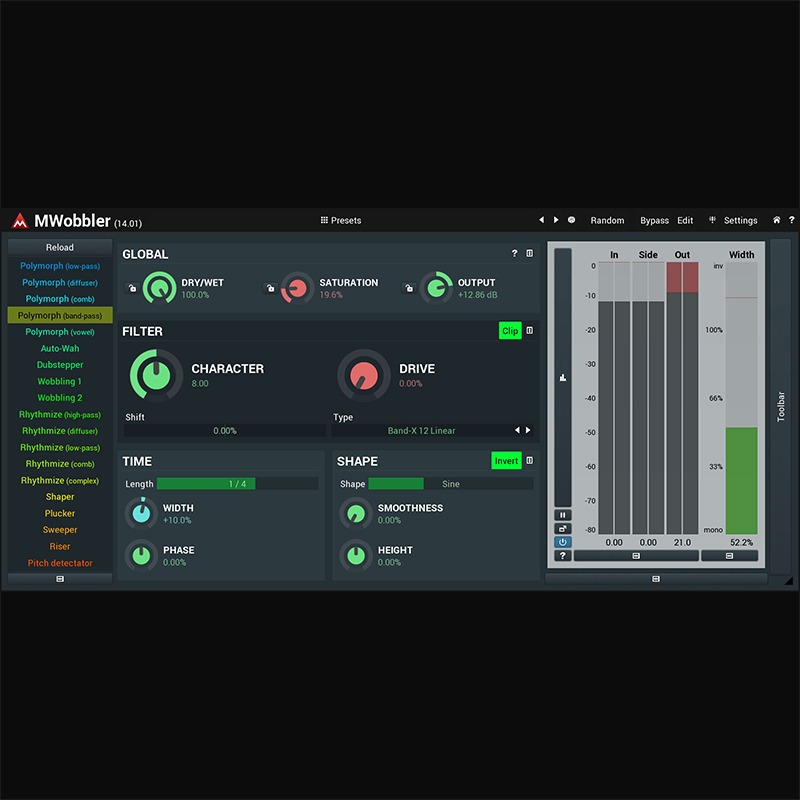The height and width of the screenshot is (800, 800).
Task: Collapse the whole meter panel
Action: tap(656, 579)
